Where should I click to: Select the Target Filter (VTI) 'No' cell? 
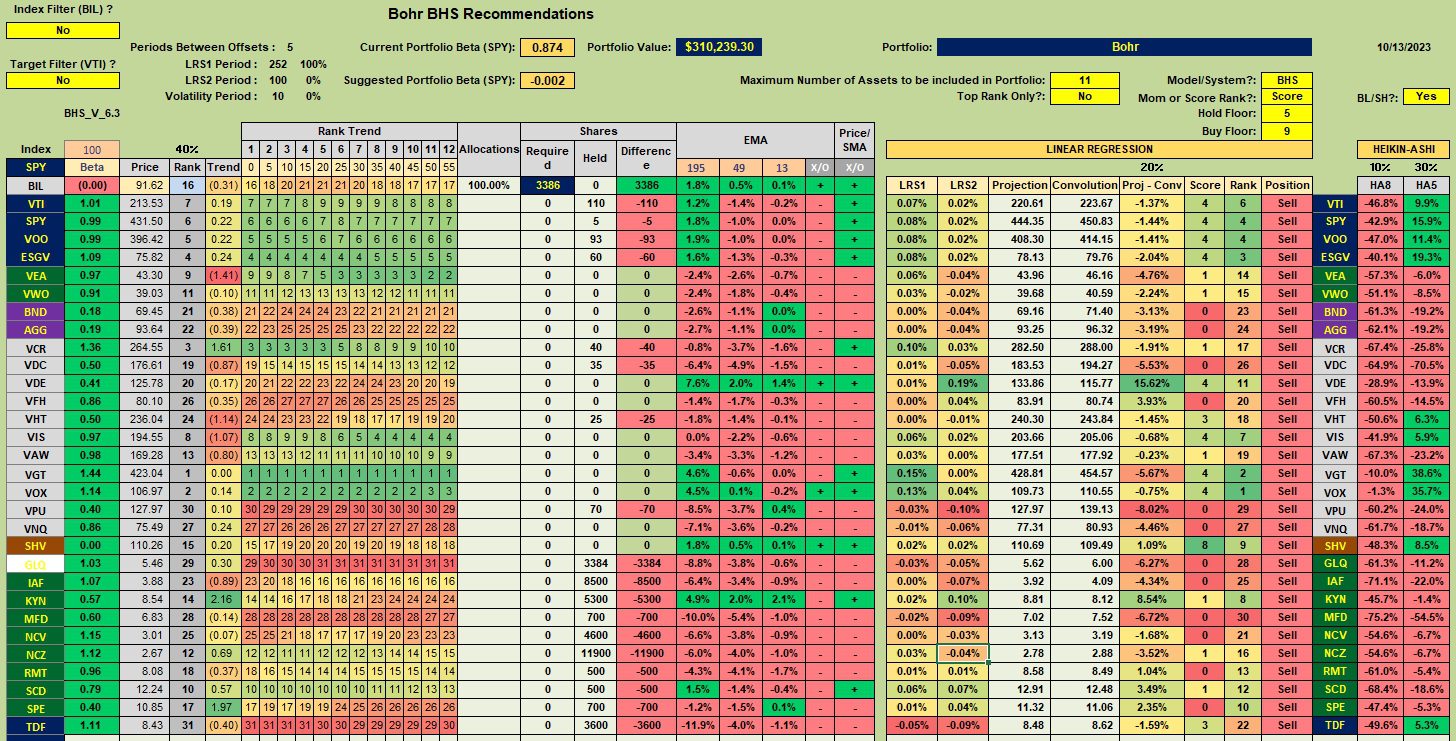(63, 80)
